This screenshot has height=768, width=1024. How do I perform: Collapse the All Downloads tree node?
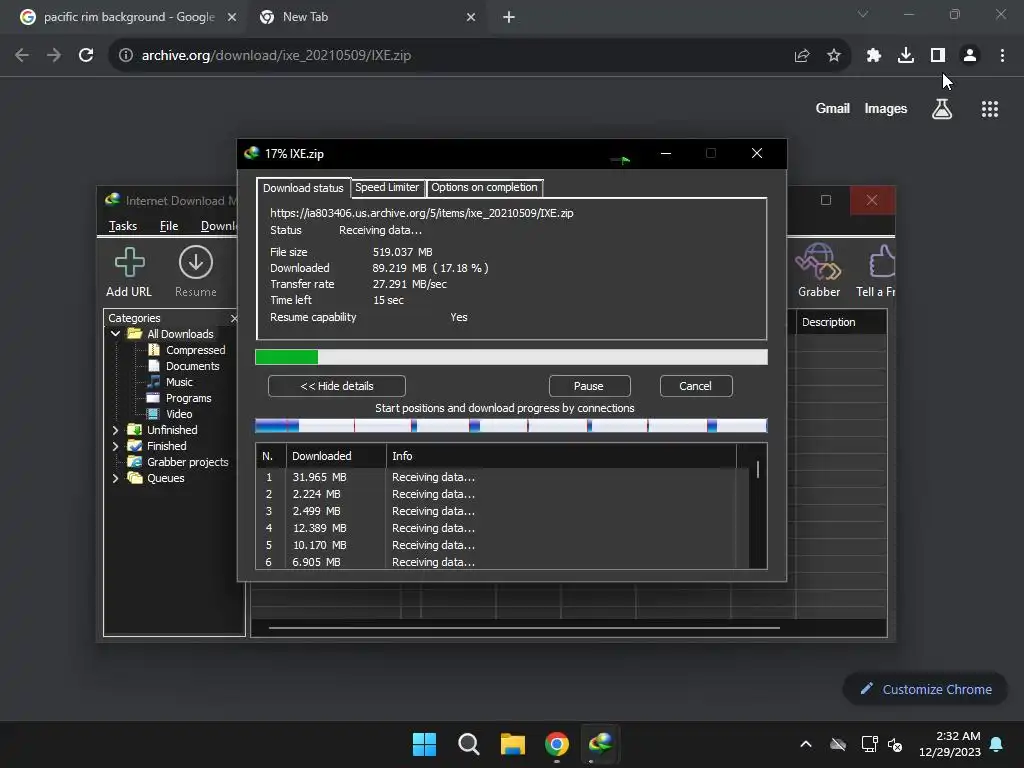116,334
